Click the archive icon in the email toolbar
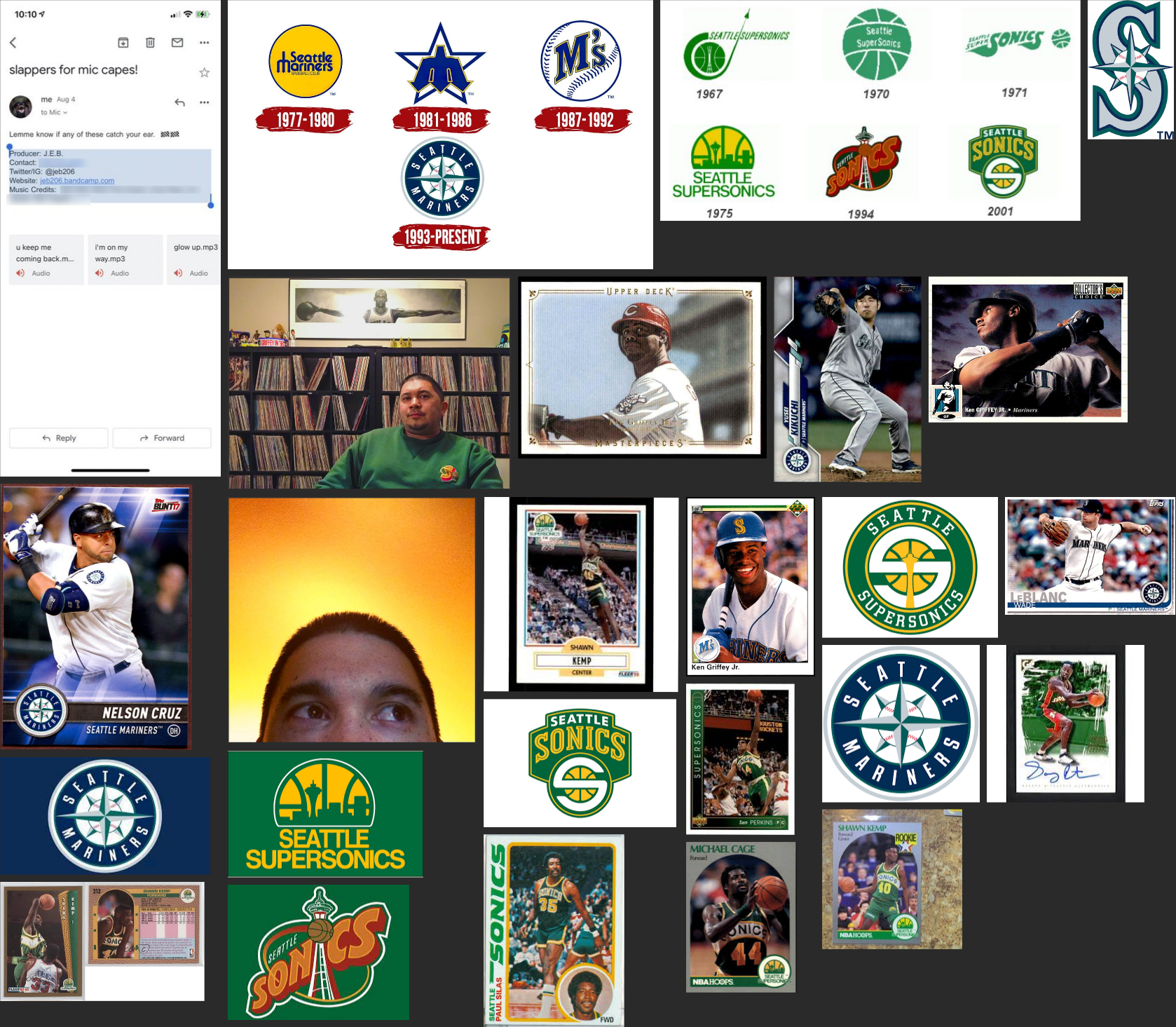Image resolution: width=1176 pixels, height=1027 pixels. [123, 43]
